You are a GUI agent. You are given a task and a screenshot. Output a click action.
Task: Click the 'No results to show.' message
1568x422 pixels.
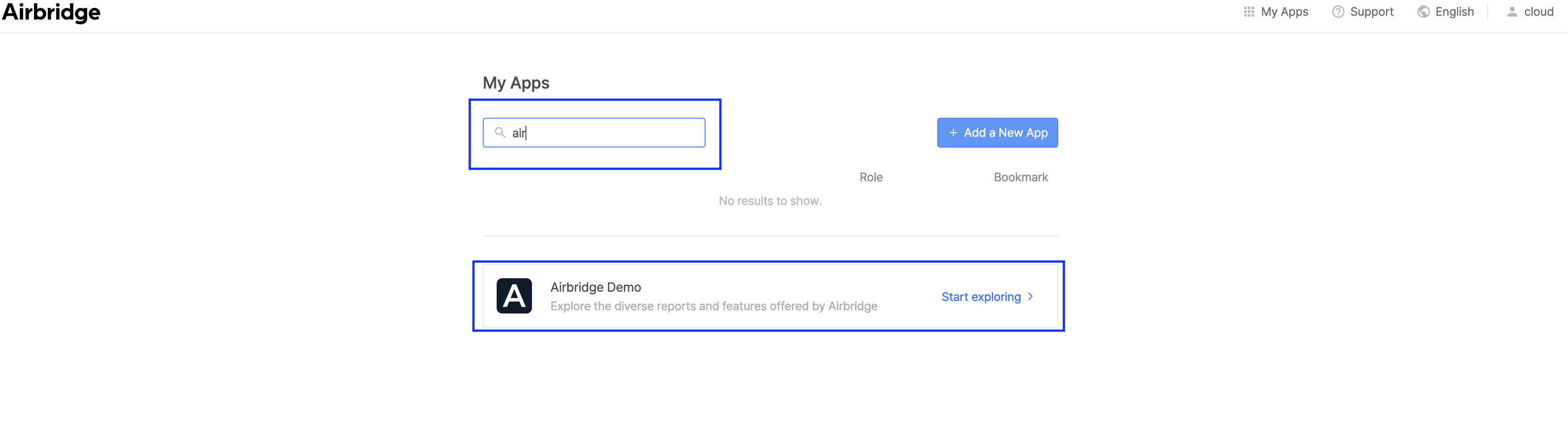coord(770,201)
